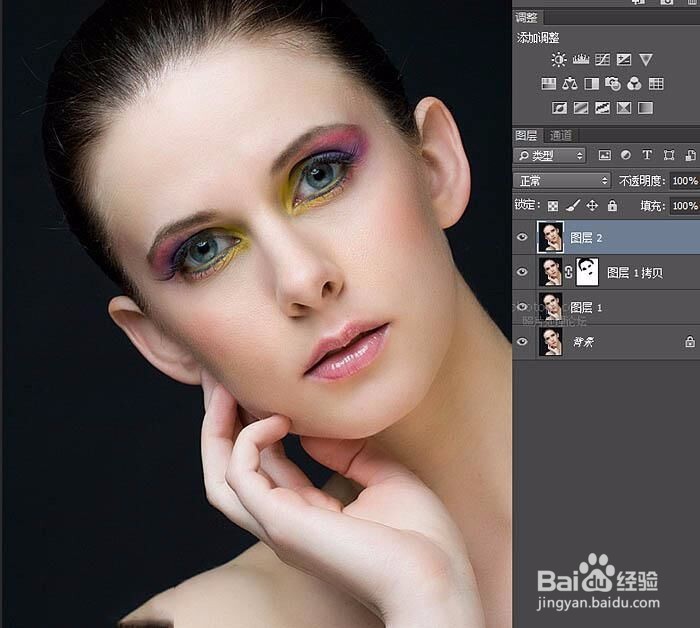
Task: Click the 不透明度 100% value field
Action: click(x=685, y=181)
